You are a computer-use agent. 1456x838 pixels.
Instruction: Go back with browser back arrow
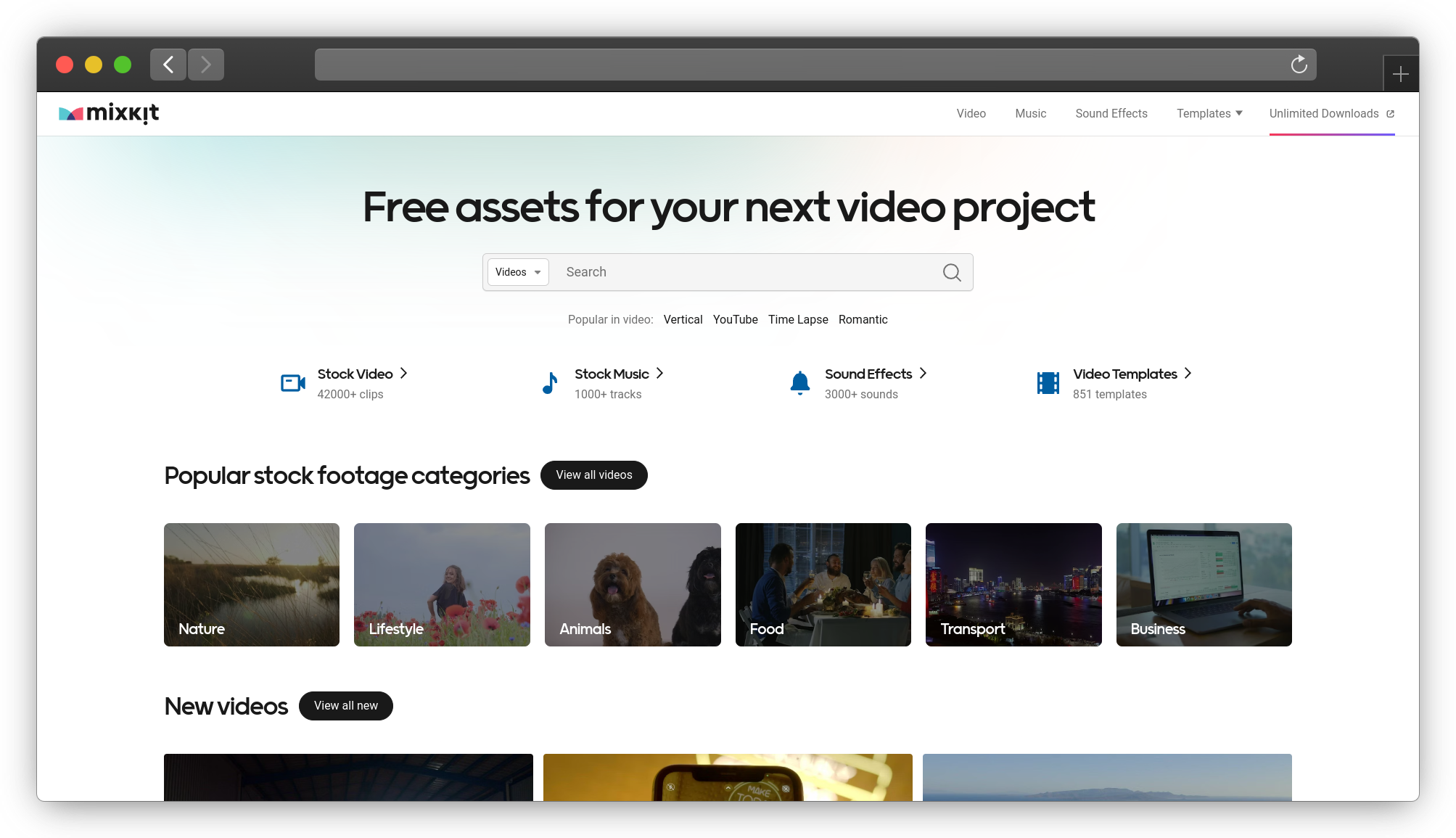click(168, 65)
